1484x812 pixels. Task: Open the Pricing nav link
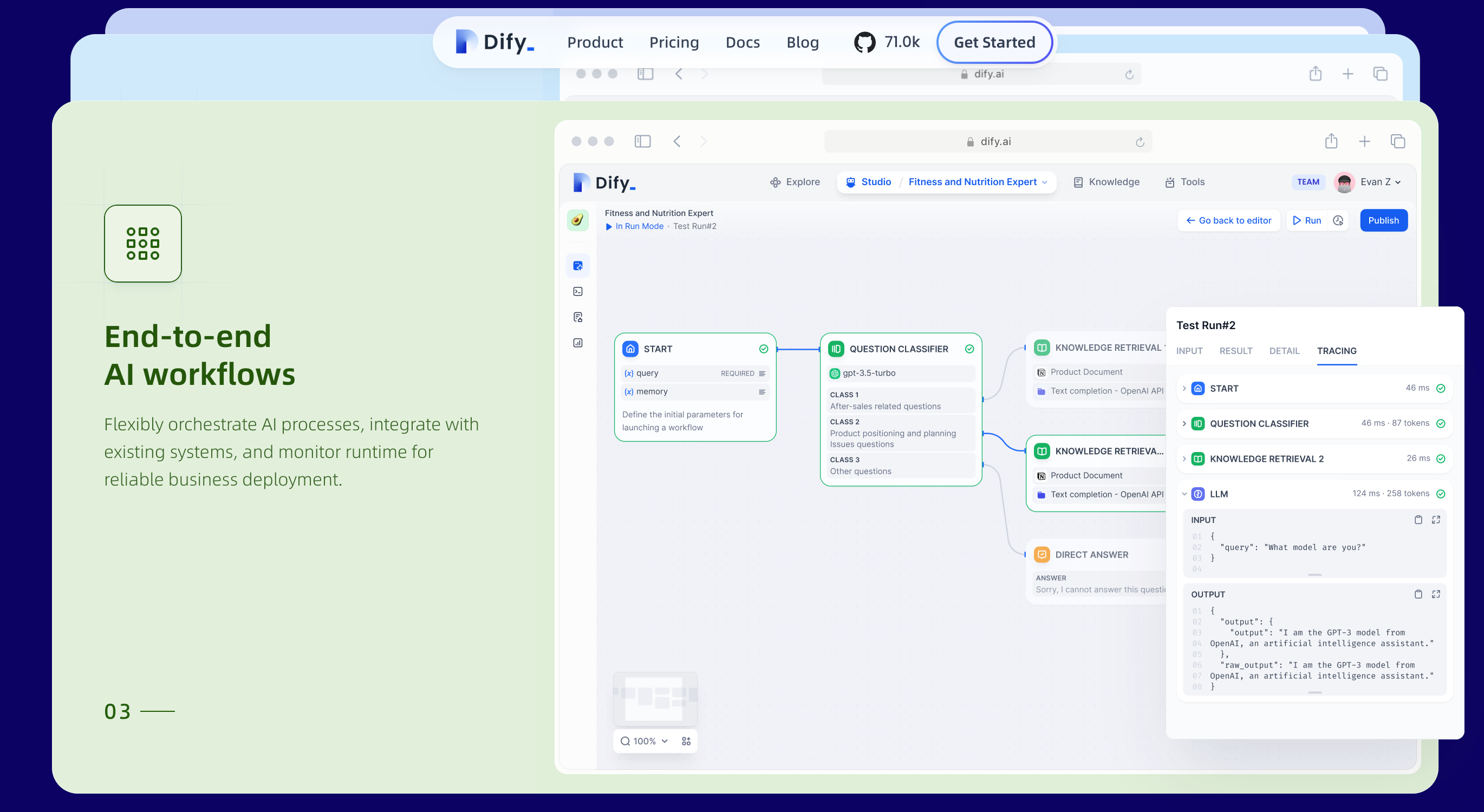[x=674, y=42]
